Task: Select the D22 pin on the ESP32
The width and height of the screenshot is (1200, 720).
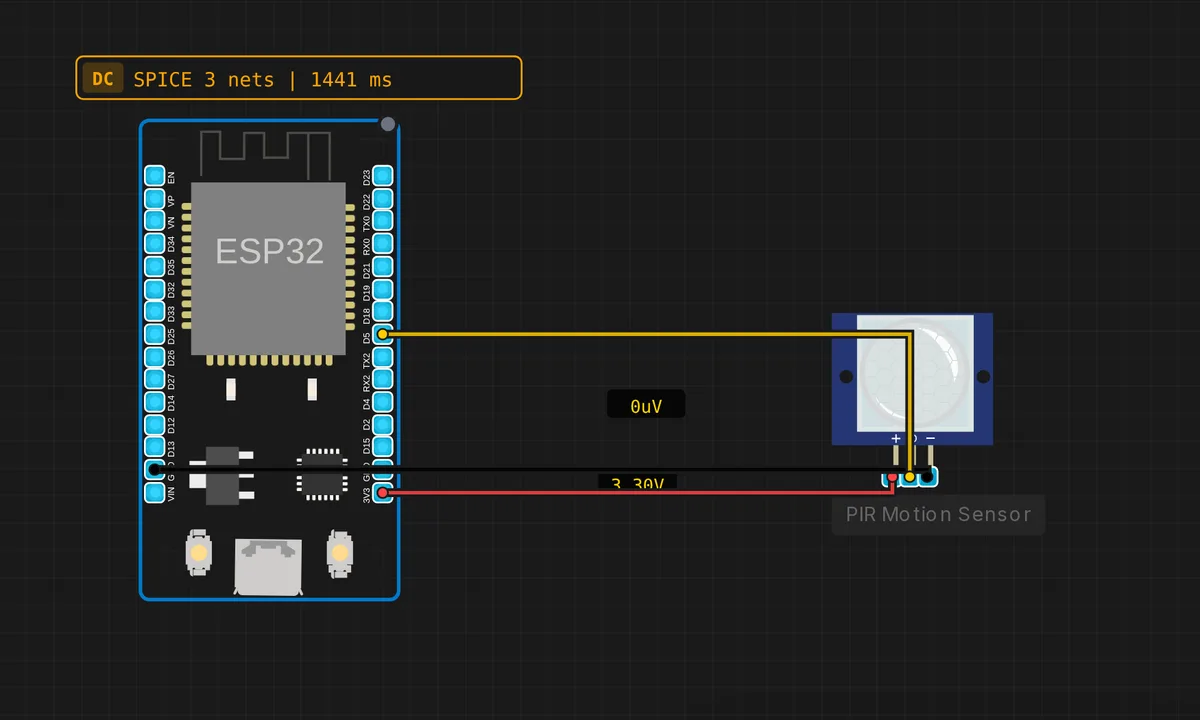Action: [382, 199]
